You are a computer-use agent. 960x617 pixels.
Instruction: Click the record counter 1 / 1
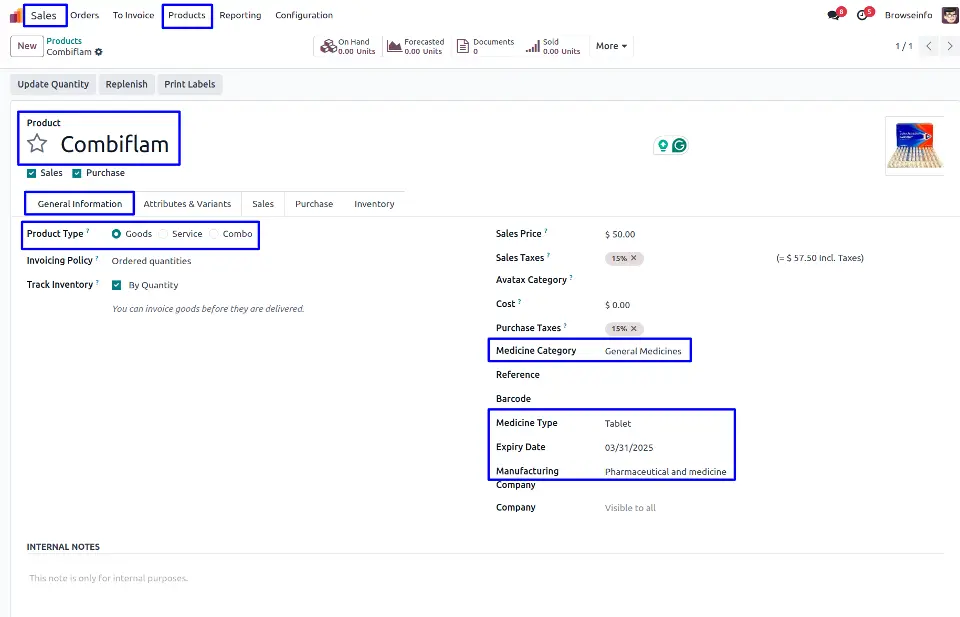pos(904,46)
